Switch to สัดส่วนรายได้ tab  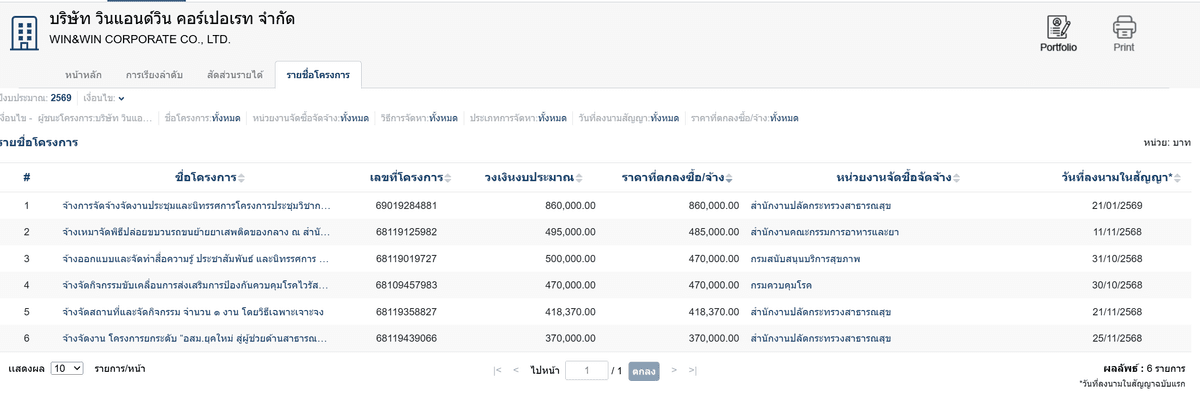coord(235,75)
